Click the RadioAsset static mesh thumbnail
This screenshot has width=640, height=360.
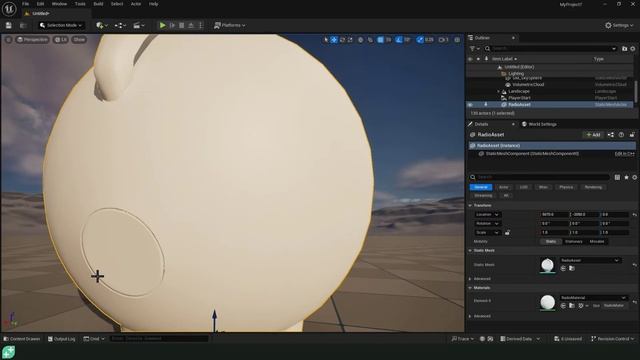point(547,265)
